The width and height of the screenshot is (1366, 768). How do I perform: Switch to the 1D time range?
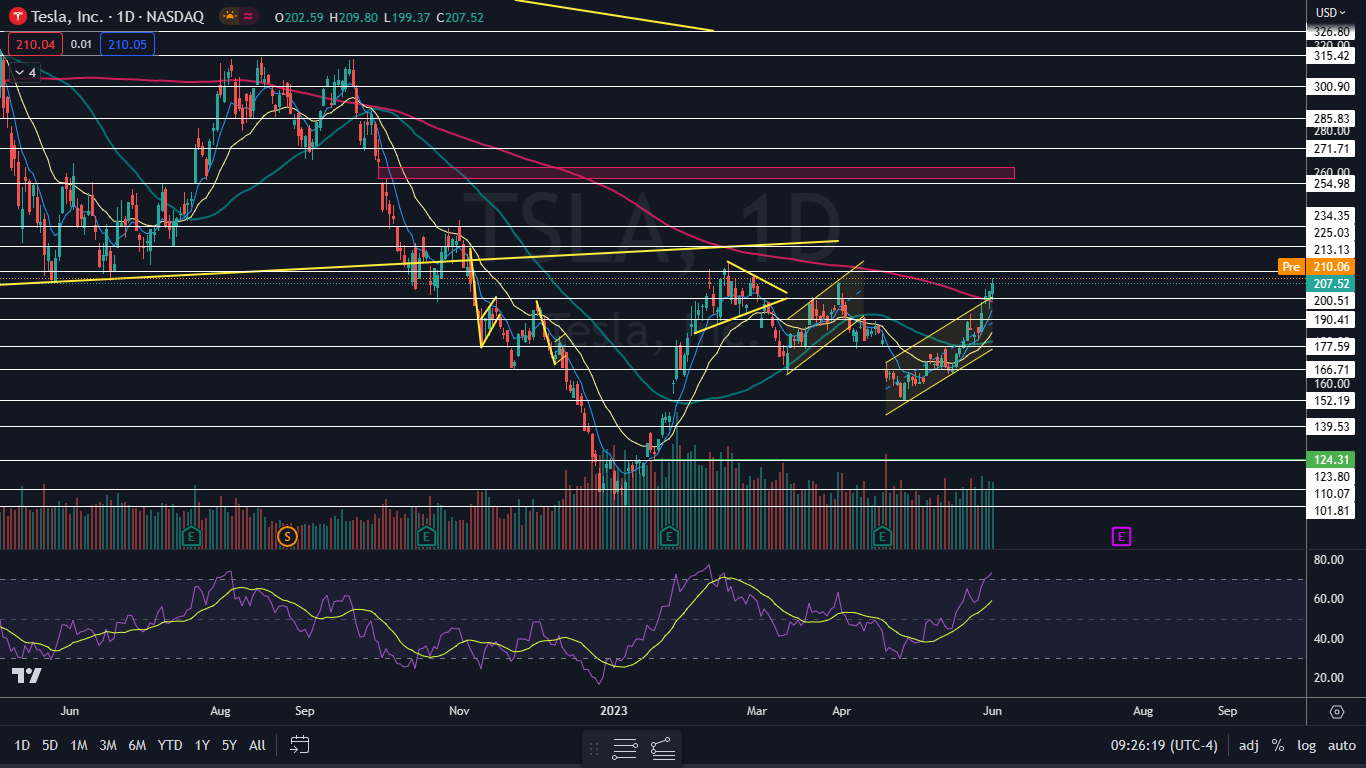22,745
